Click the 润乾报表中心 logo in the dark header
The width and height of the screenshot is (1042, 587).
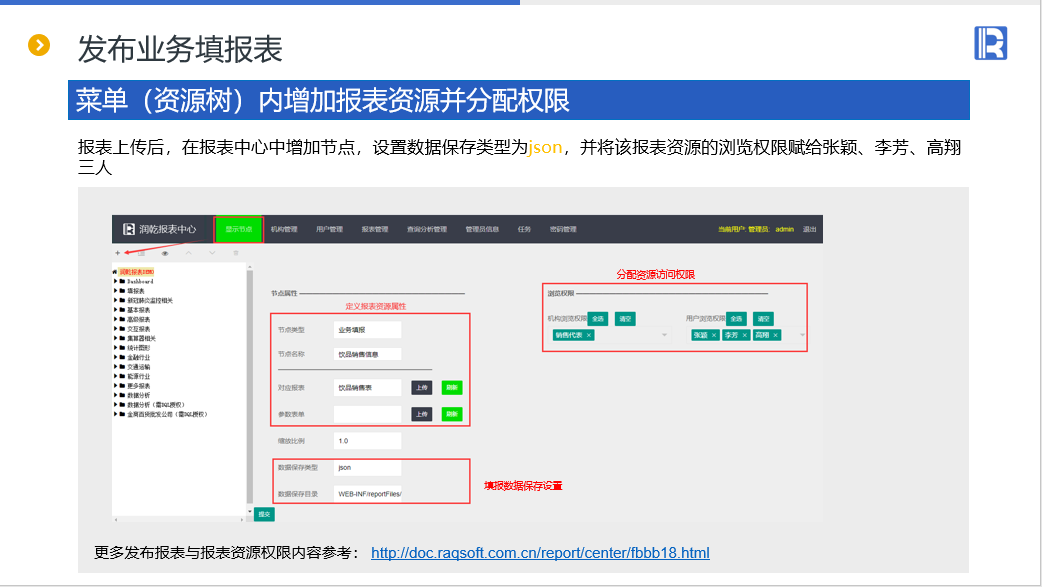(x=159, y=229)
